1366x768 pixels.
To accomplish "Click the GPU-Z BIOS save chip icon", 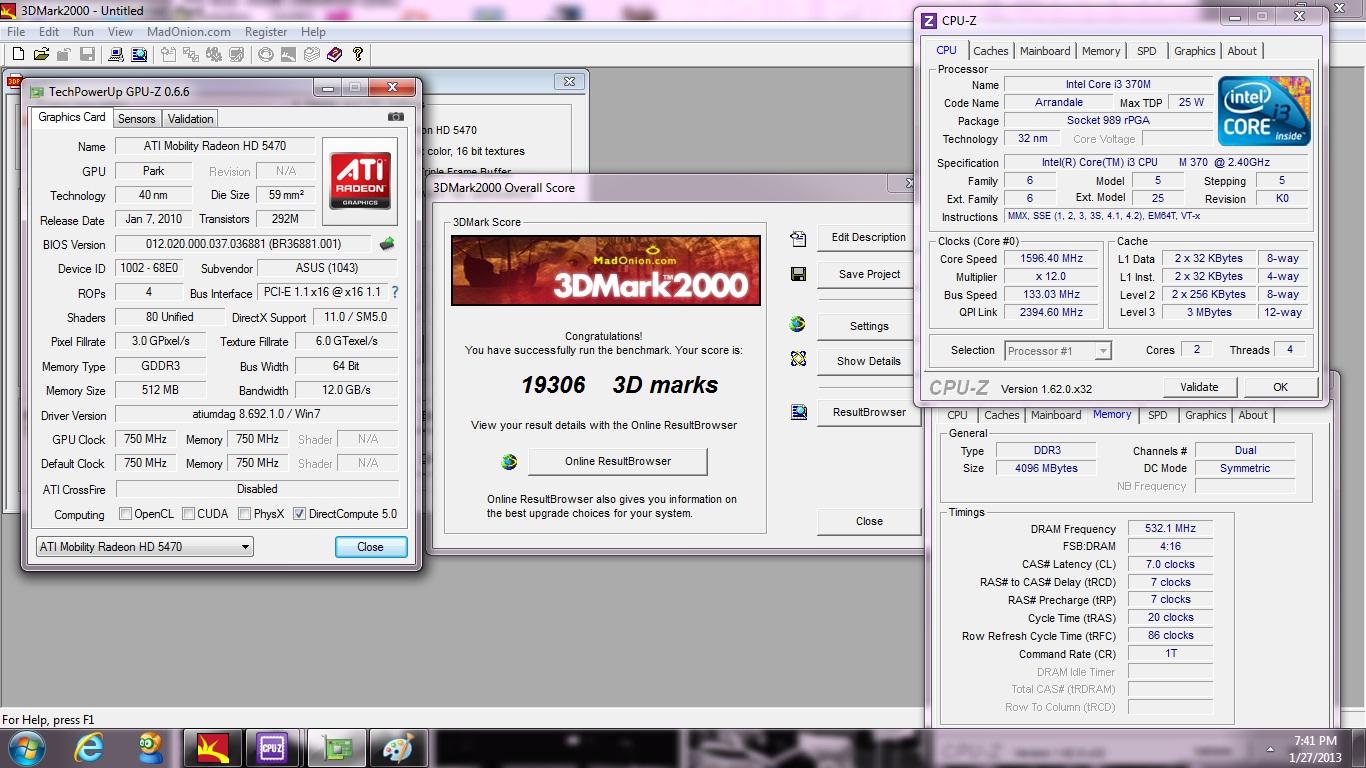I will coord(387,244).
